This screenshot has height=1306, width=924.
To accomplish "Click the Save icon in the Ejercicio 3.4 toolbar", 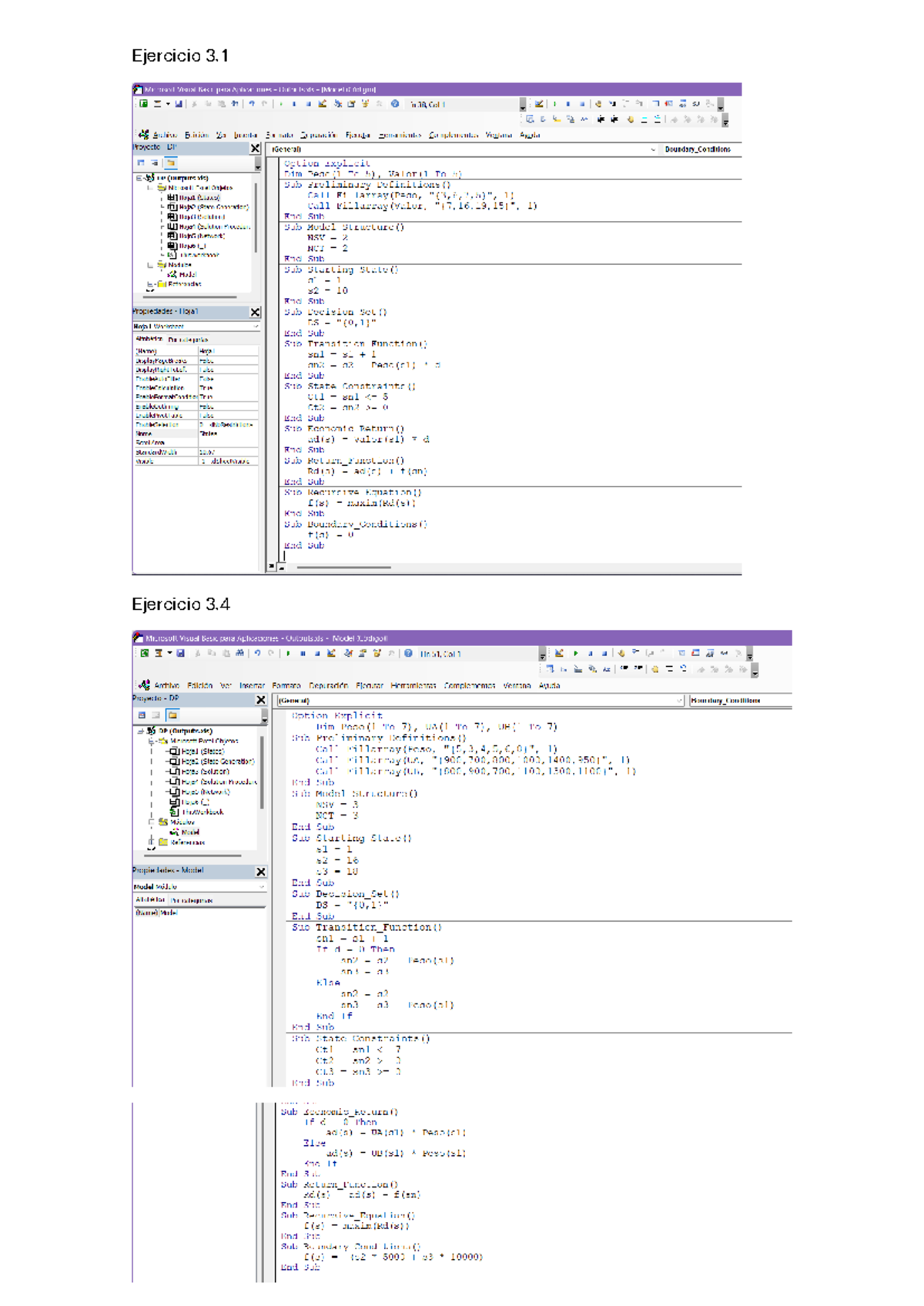I will [x=180, y=654].
